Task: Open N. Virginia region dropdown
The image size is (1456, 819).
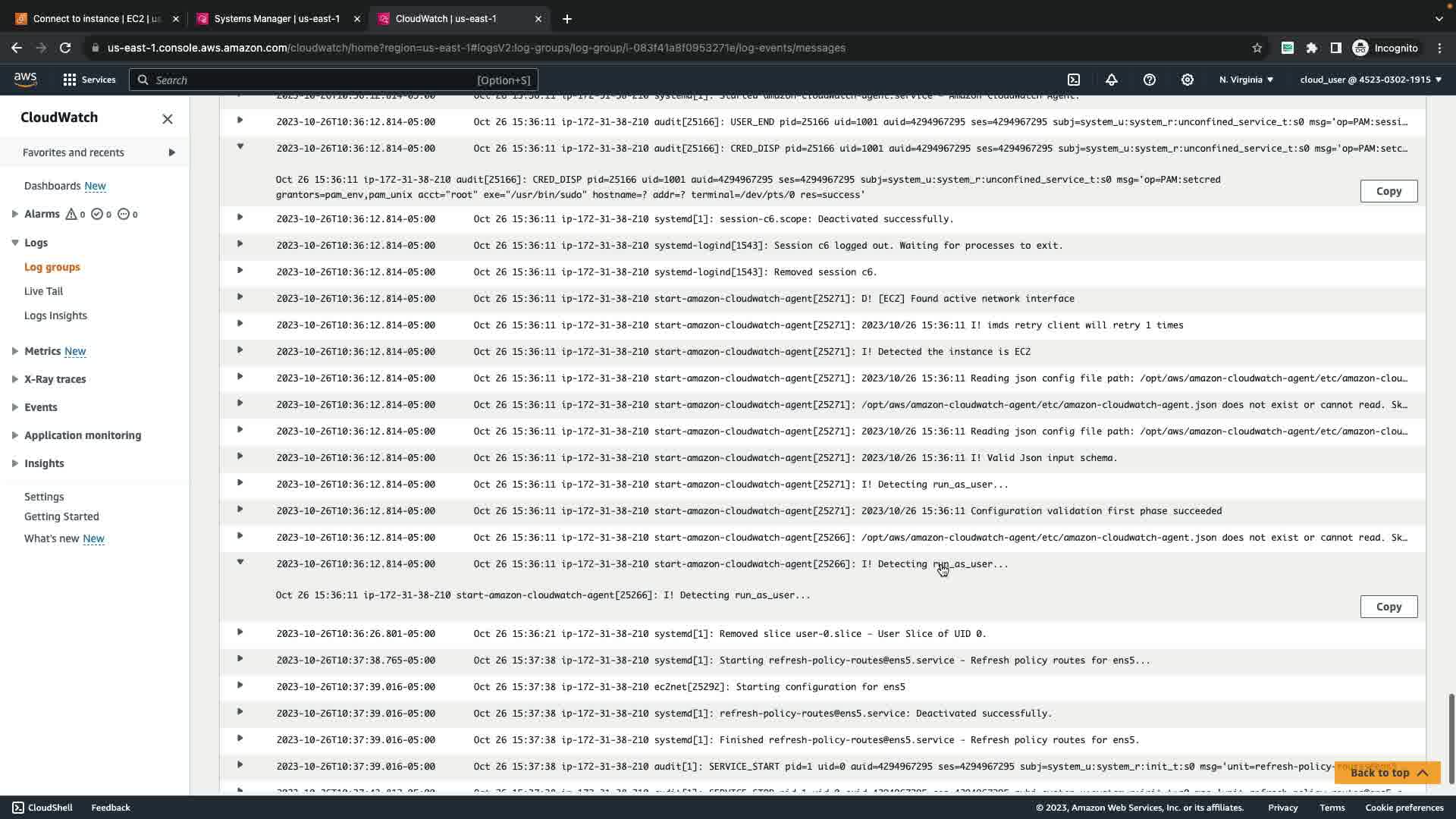Action: point(1246,80)
